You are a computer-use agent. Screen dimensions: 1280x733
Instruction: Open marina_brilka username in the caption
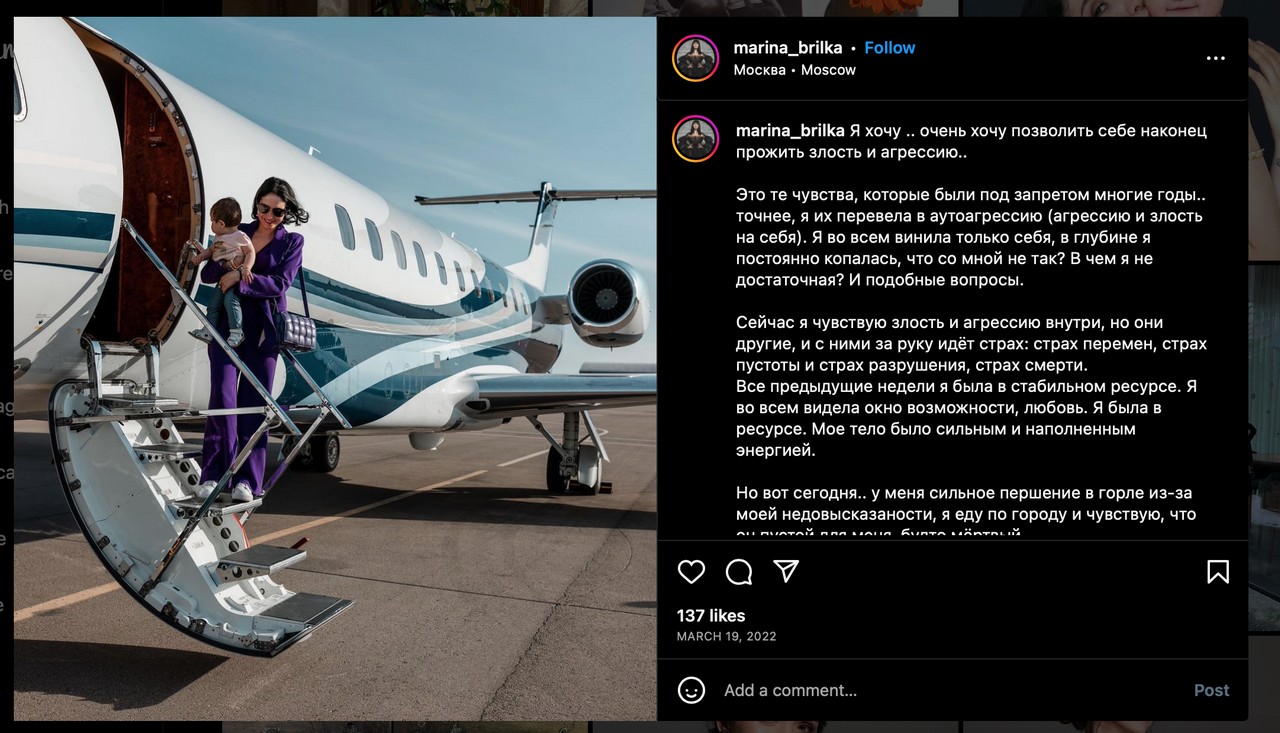click(x=790, y=131)
